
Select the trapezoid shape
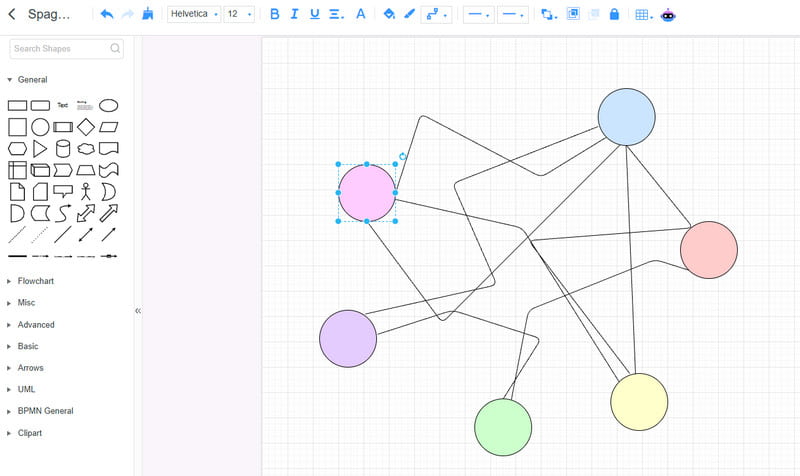86,170
